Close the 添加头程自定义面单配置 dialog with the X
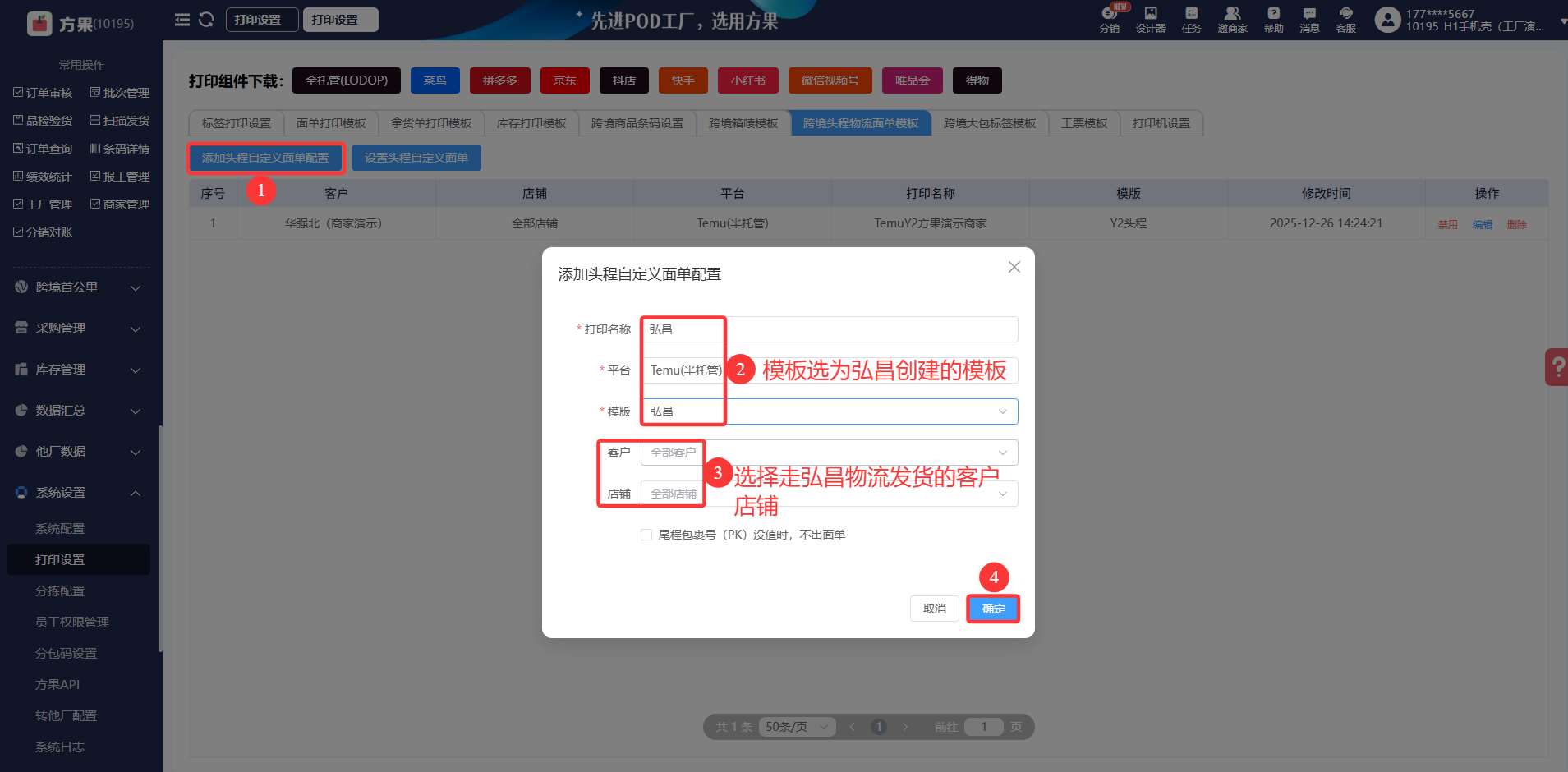Screen dimensions: 1568x772 point(1014,267)
